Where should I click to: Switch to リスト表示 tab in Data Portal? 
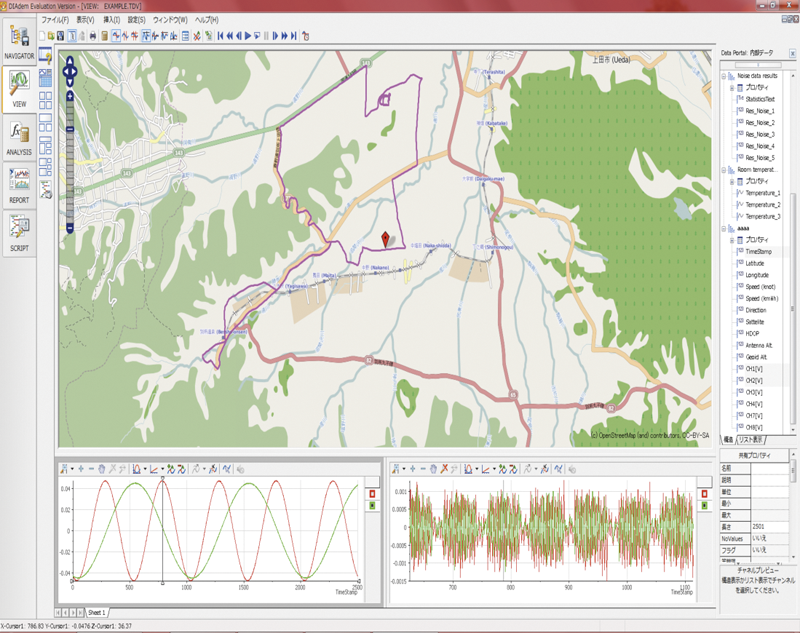[x=750, y=440]
